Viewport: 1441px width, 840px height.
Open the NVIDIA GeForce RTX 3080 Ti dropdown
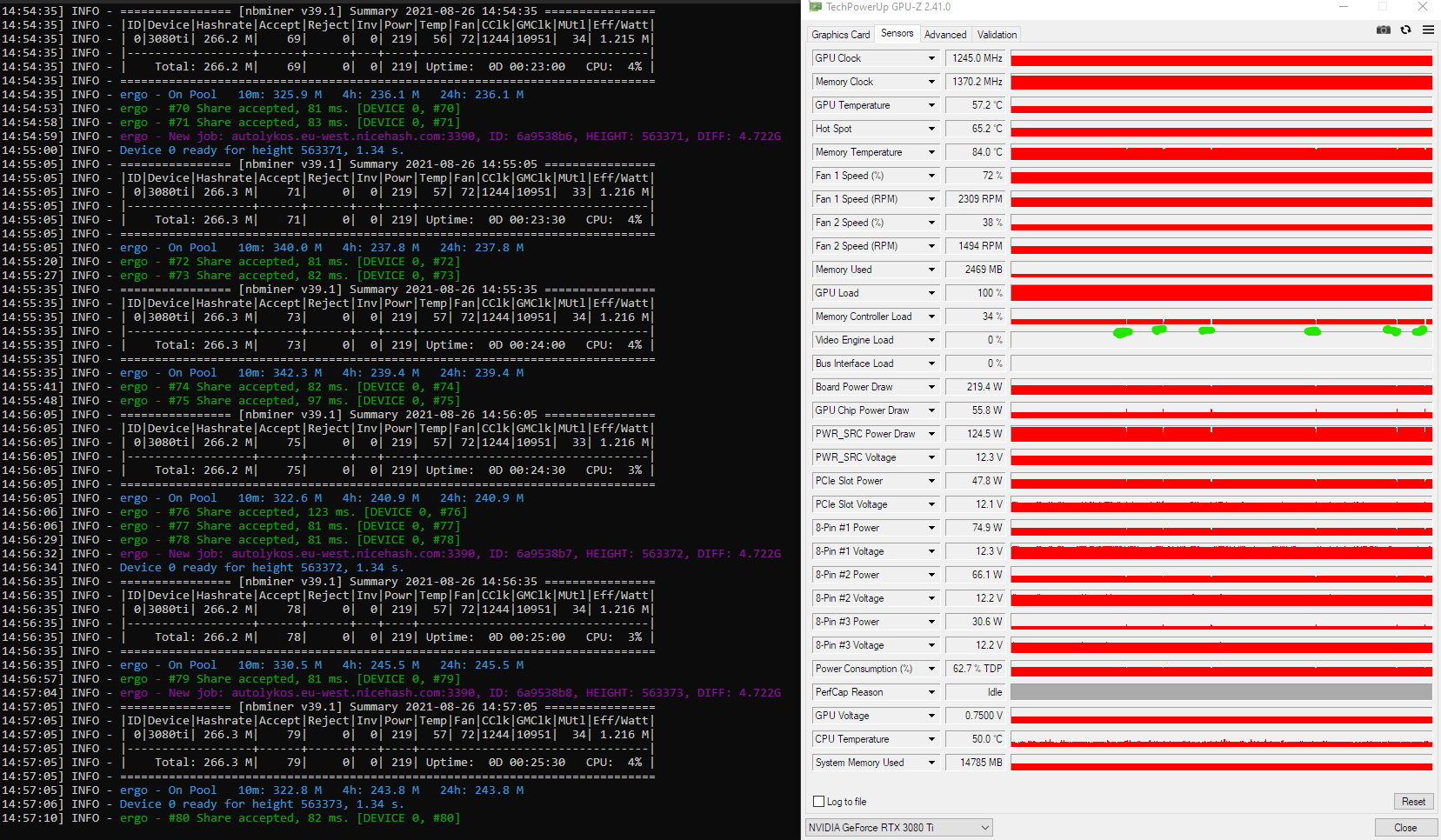tap(899, 828)
